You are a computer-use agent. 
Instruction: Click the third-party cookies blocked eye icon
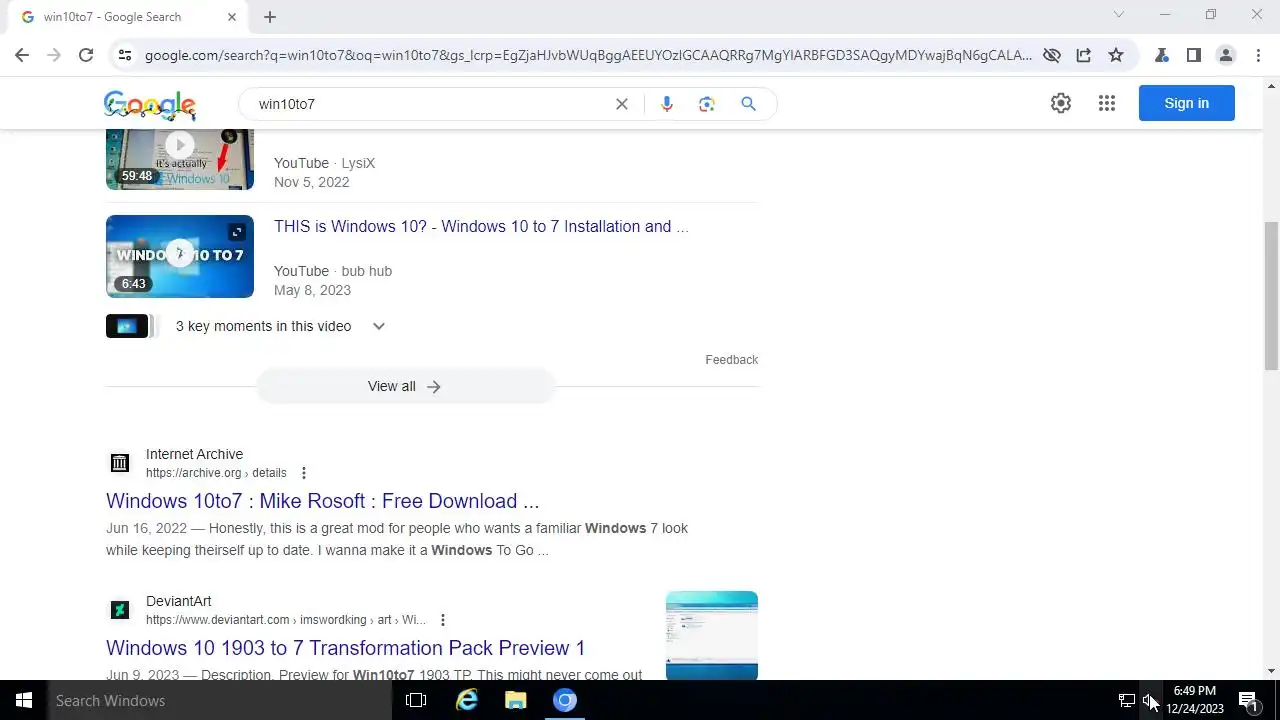[1051, 55]
